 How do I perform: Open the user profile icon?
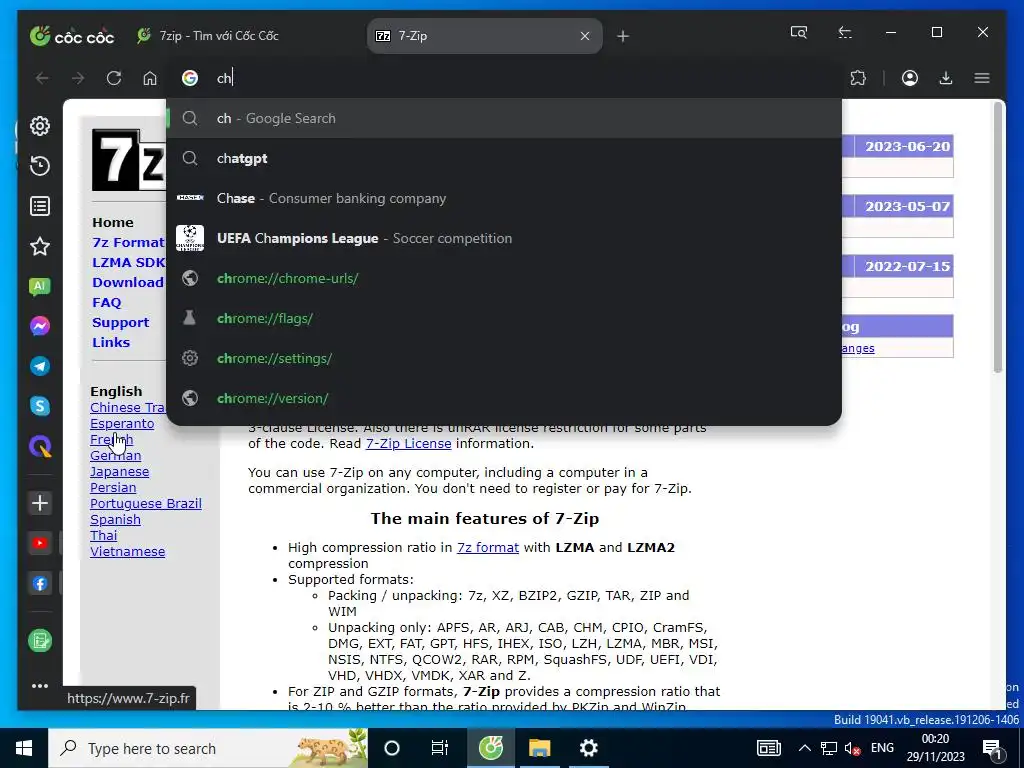click(910, 78)
